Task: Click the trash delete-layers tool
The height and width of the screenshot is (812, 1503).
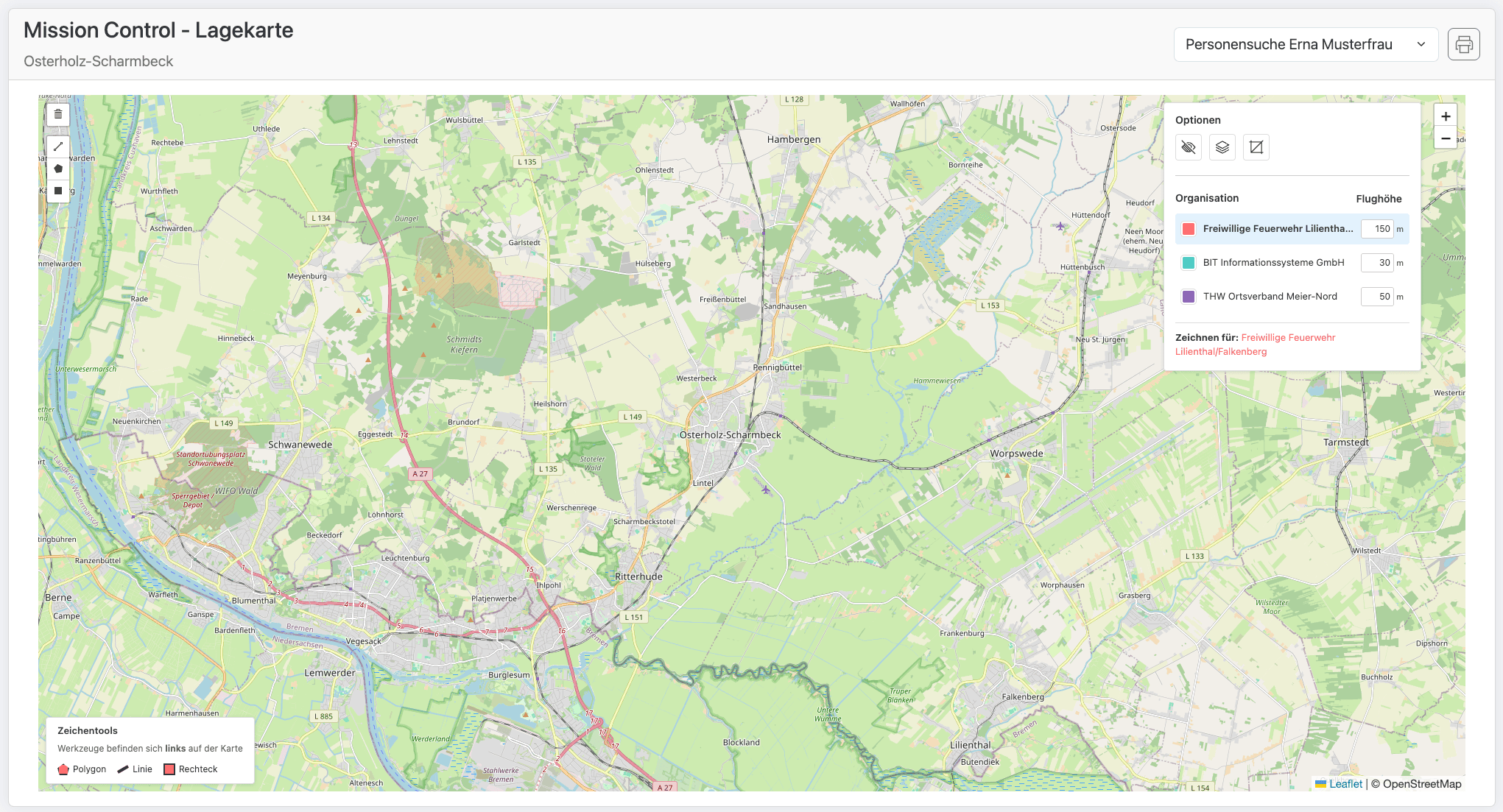Action: (58, 114)
